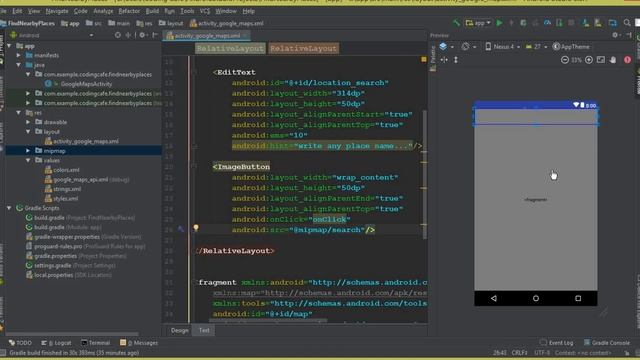Switch to the Text tab
This screenshot has height=360, width=640.
click(x=204, y=330)
